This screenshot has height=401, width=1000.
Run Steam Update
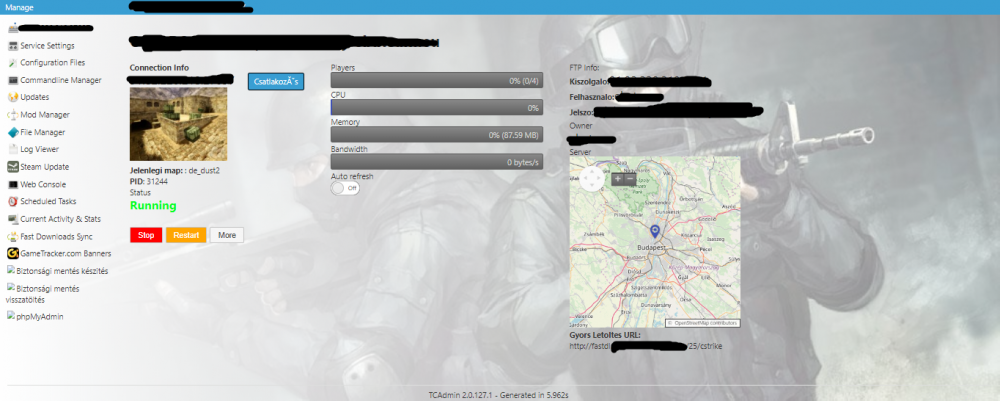point(45,167)
